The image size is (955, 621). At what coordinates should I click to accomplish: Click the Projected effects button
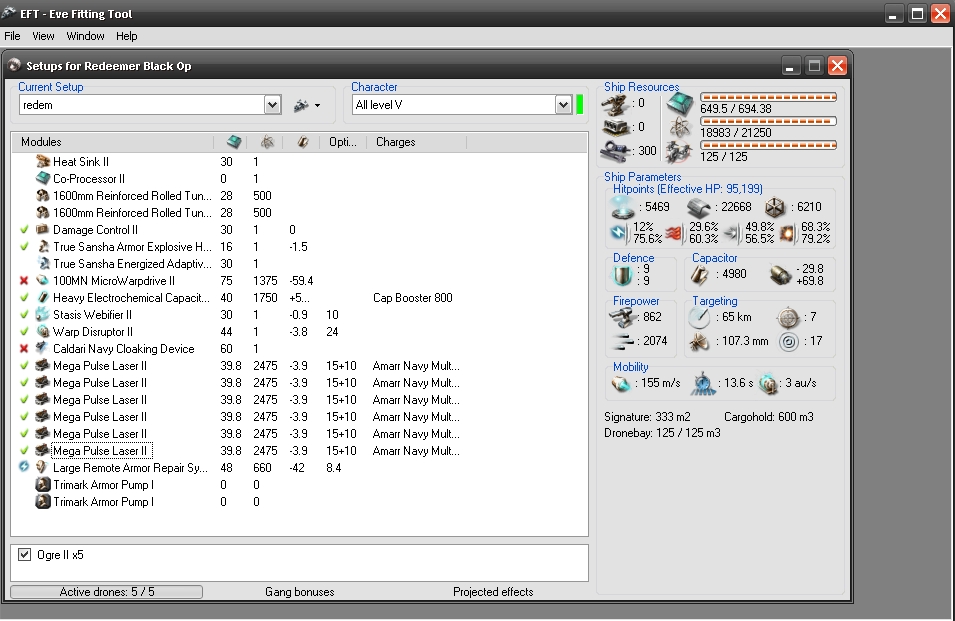(493, 592)
